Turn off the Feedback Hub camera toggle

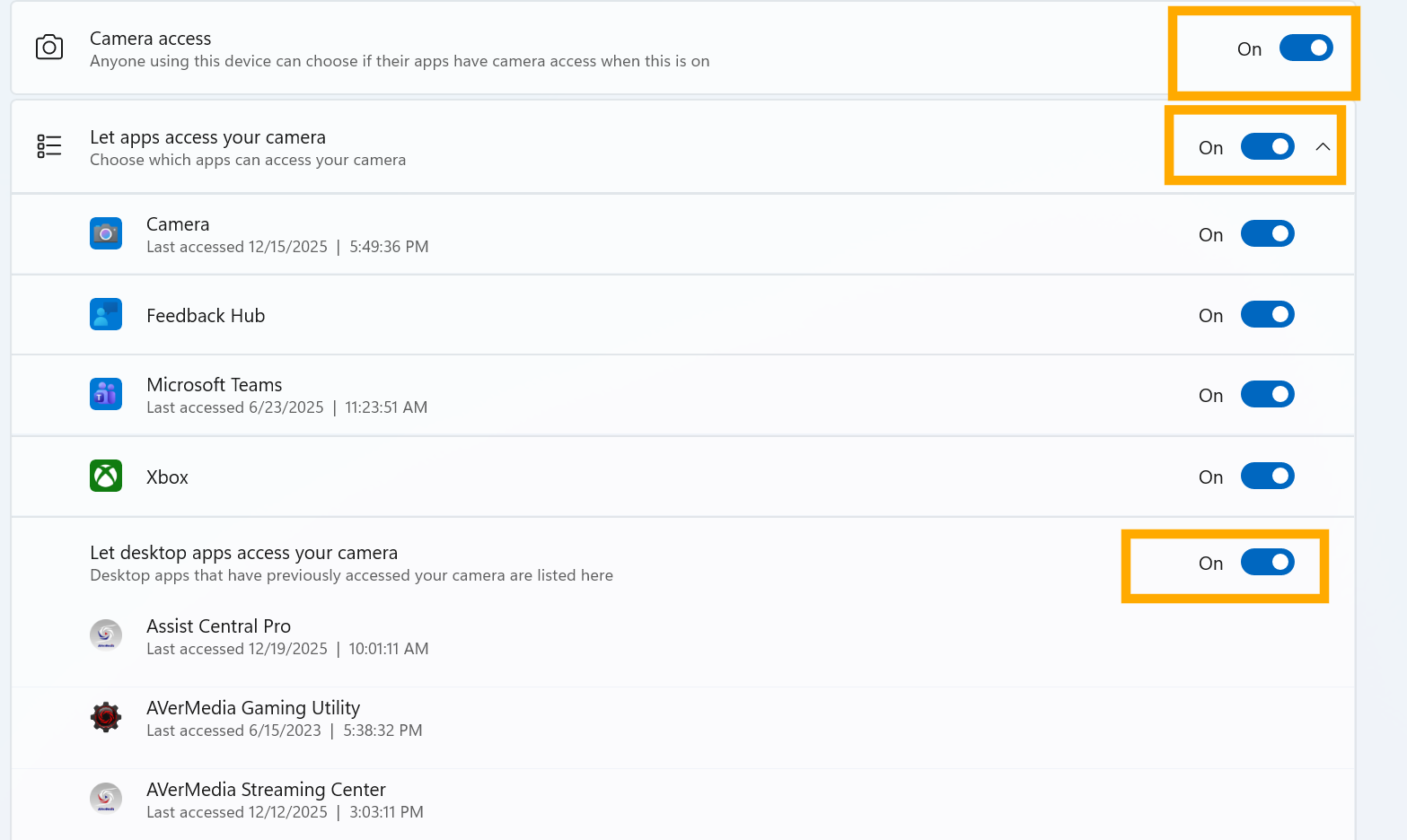[1267, 314]
